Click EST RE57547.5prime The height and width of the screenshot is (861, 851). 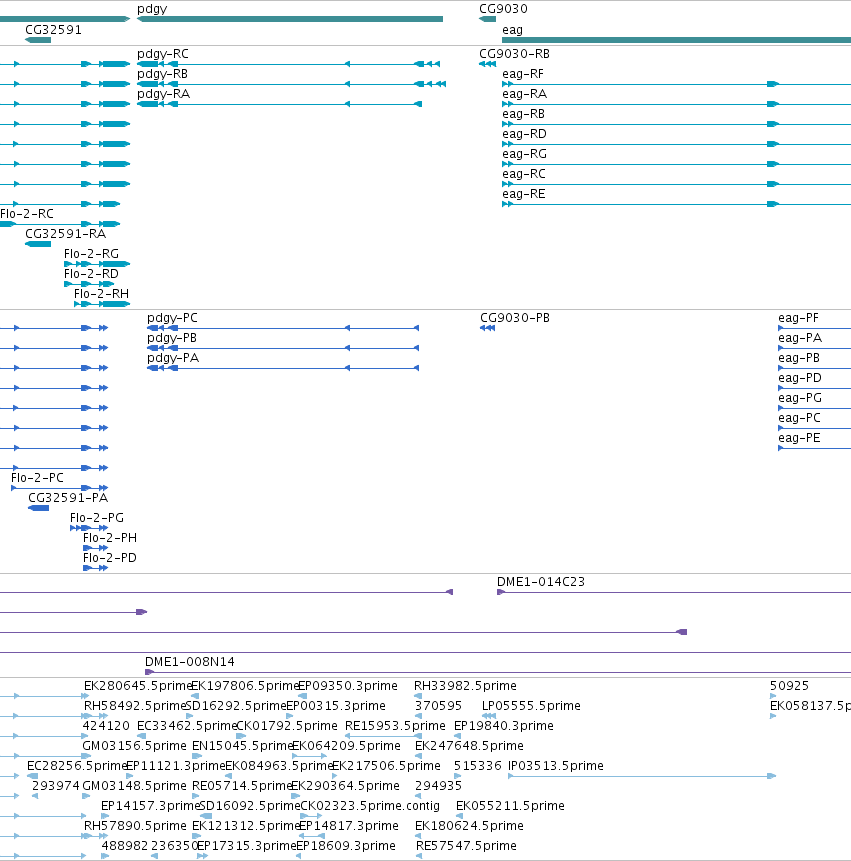coord(419,857)
